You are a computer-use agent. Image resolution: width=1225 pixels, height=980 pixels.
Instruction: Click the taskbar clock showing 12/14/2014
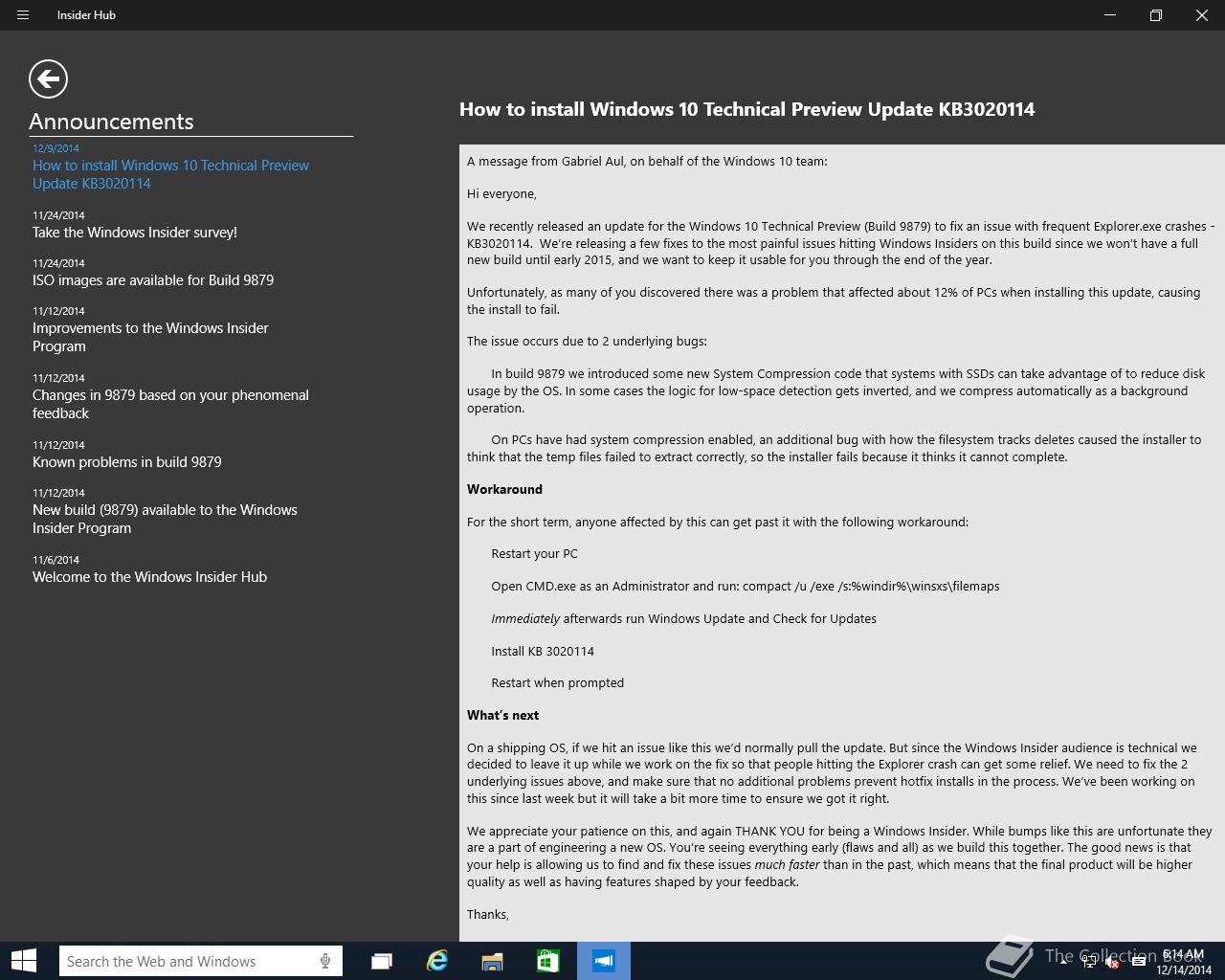pos(1184,962)
